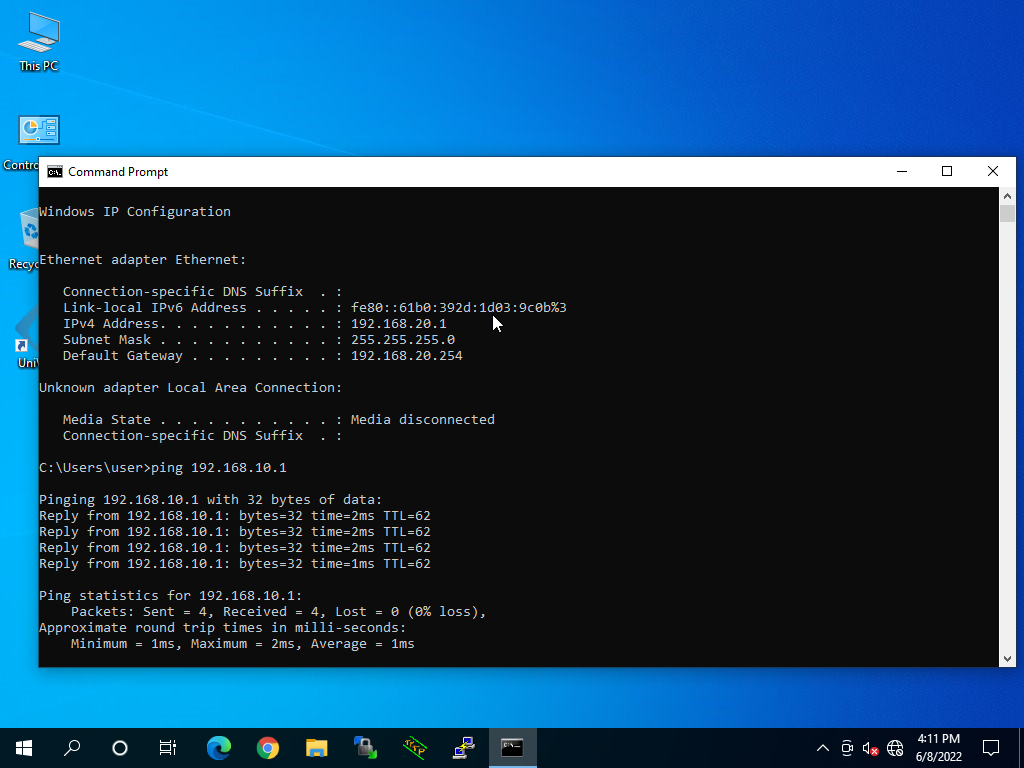
Task: Click the Command Prompt taskbar icon
Action: pos(512,747)
